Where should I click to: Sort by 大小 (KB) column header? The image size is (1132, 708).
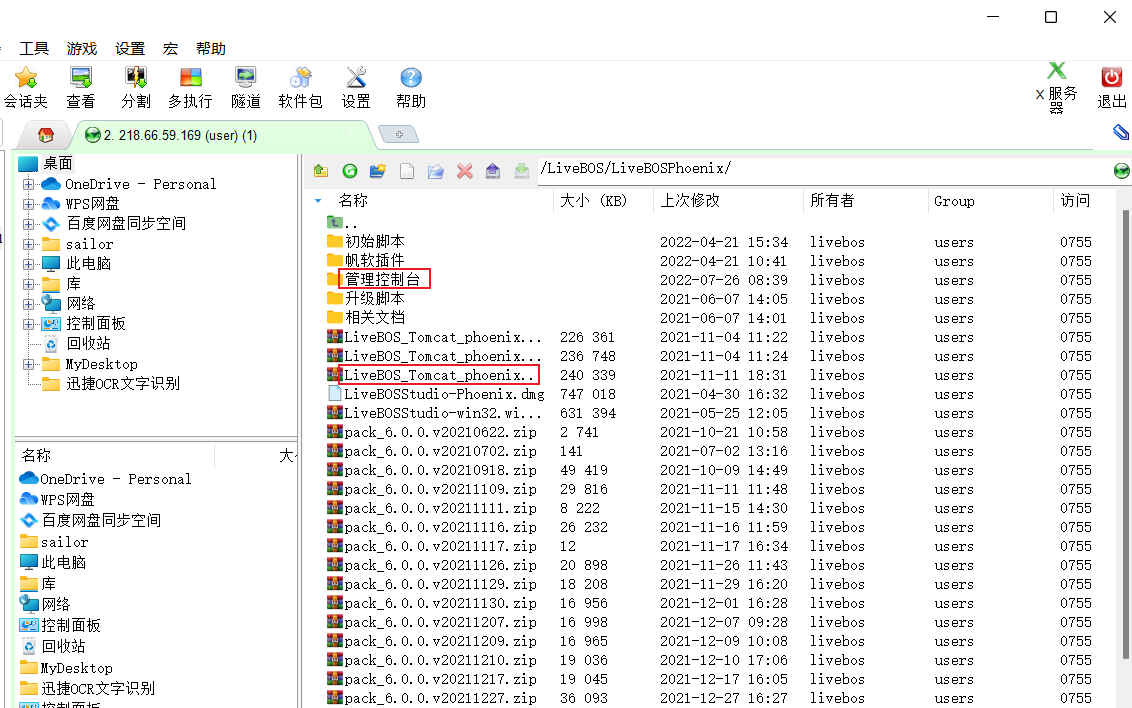tap(593, 201)
